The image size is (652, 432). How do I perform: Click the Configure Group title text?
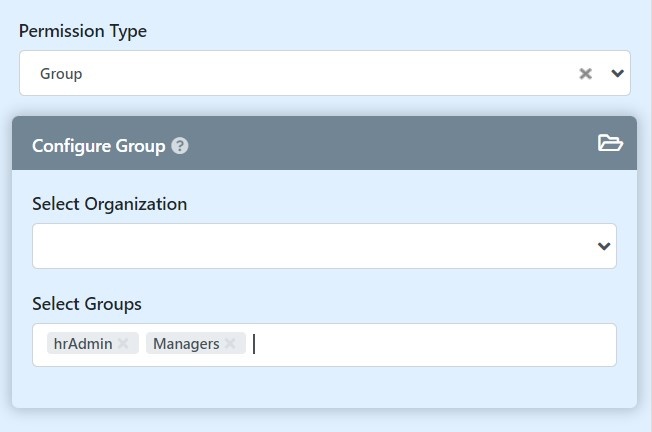coord(98,146)
